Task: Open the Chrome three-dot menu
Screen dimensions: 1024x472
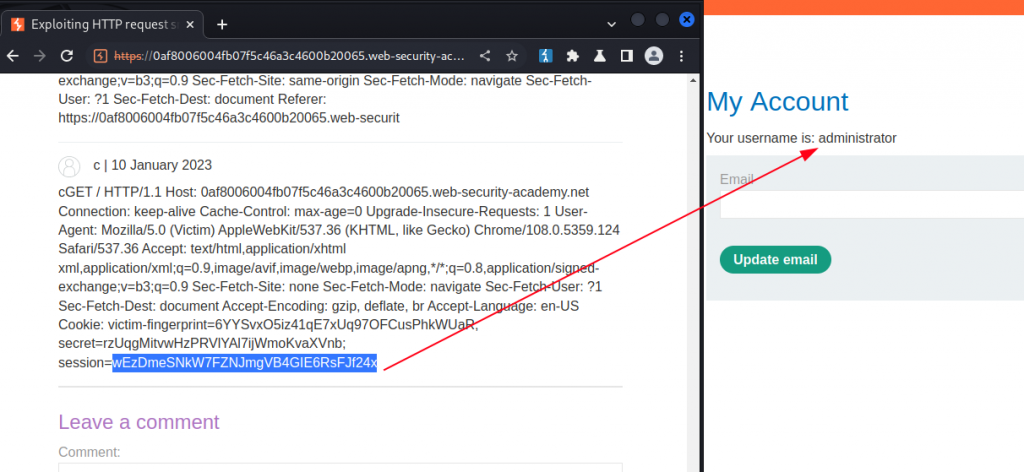Action: click(682, 56)
